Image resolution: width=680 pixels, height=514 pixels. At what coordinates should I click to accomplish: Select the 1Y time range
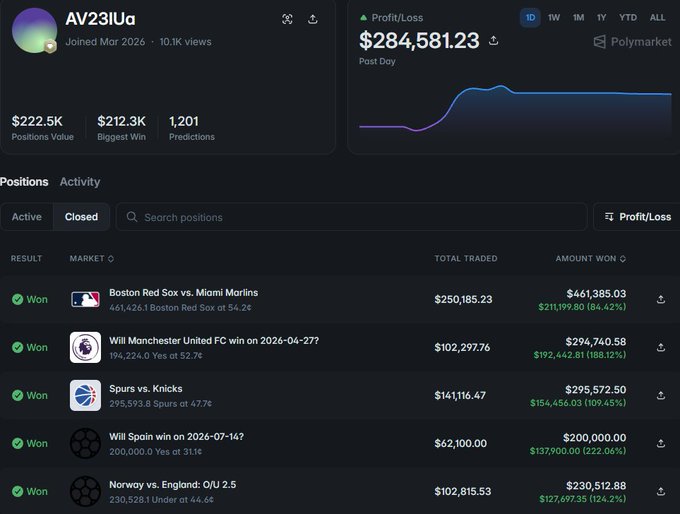pos(602,18)
